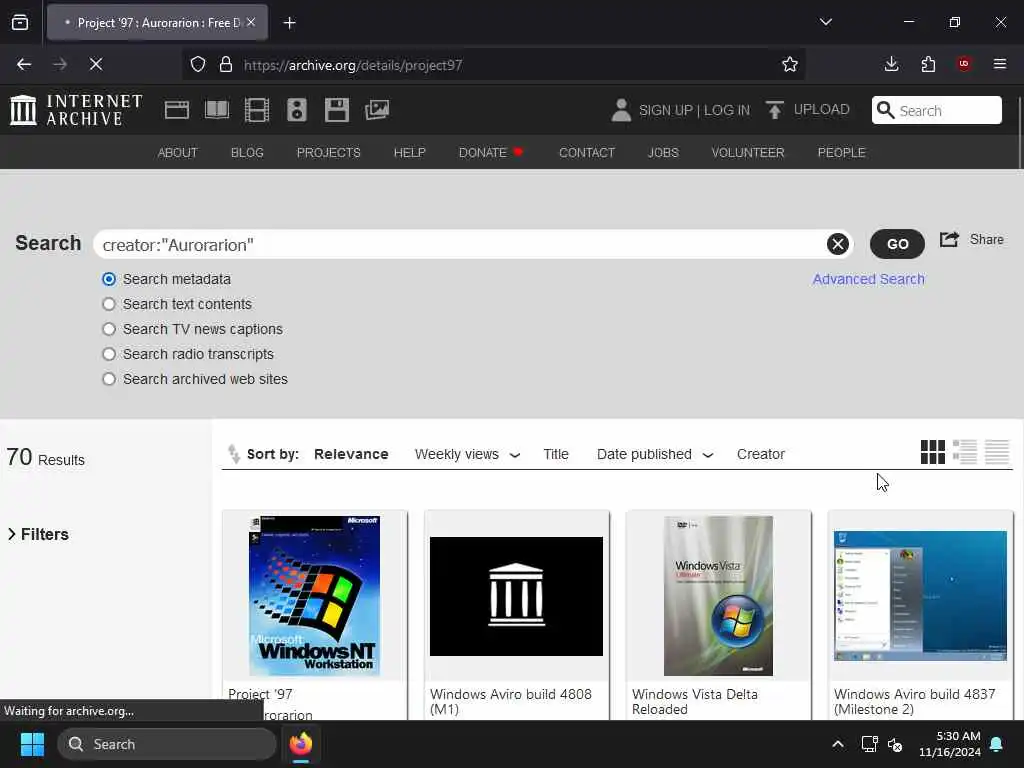Open VOLUNTEER nav menu item
Image resolution: width=1024 pixels, height=768 pixels.
coord(748,152)
